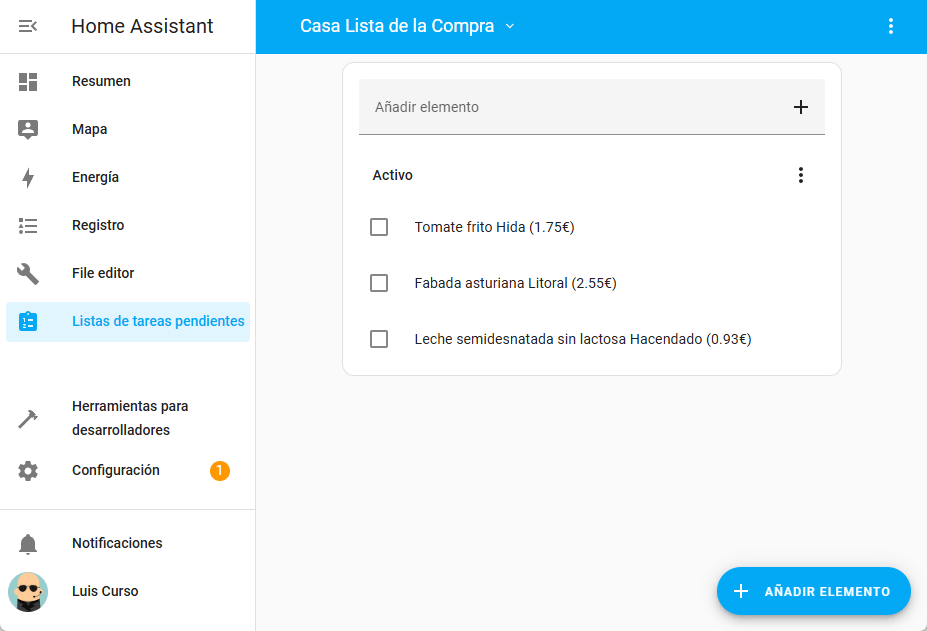Screen dimensions: 927x631
Task: Check the Tomate frito Hida item
Action: pos(379,227)
